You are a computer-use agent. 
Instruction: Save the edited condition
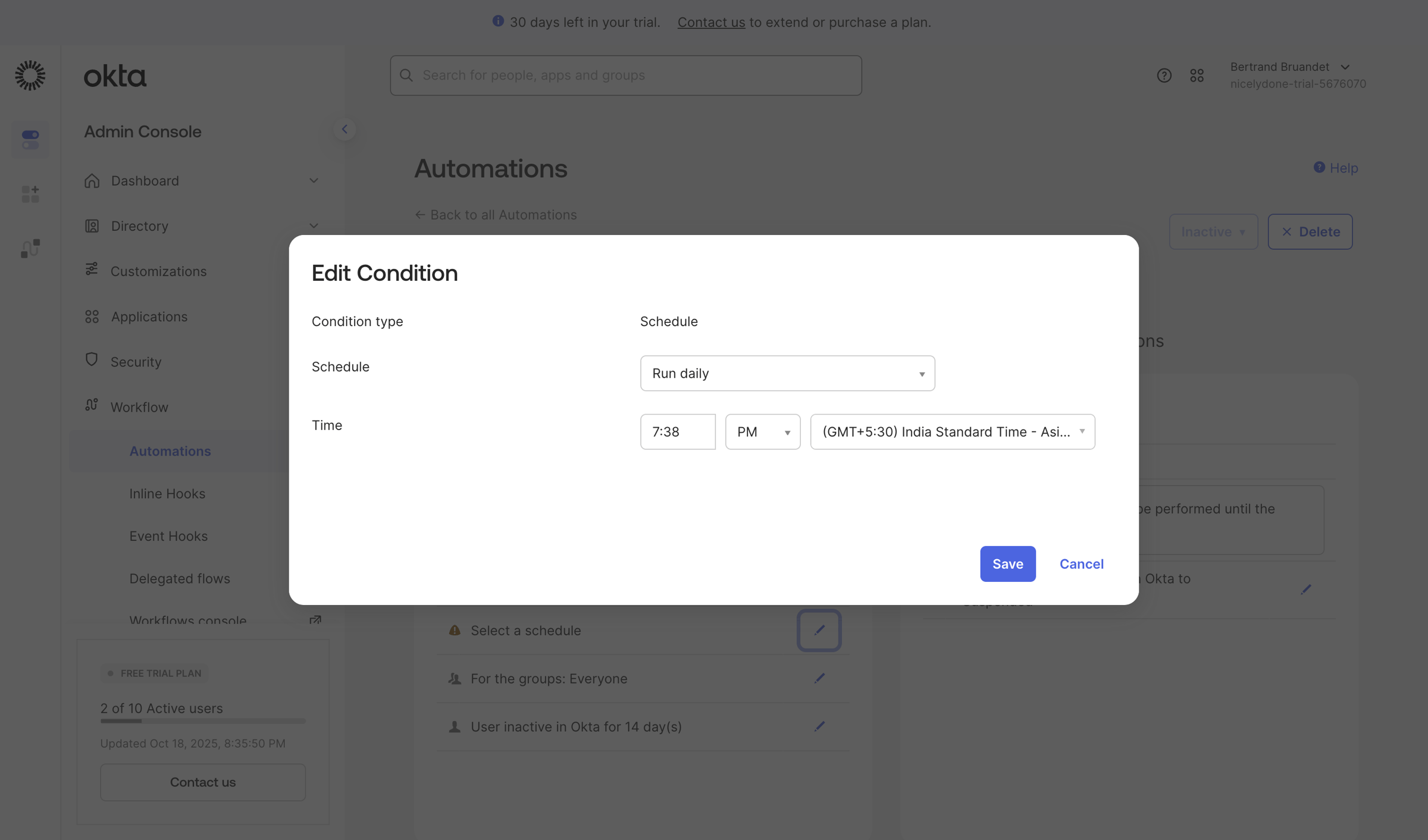[1007, 564]
